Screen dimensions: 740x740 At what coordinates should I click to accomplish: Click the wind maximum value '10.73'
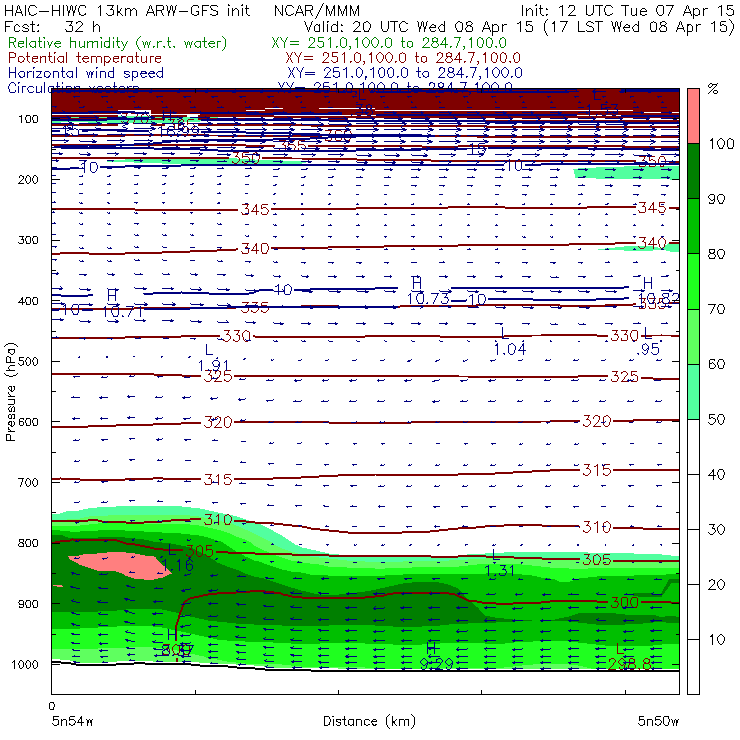[428, 298]
